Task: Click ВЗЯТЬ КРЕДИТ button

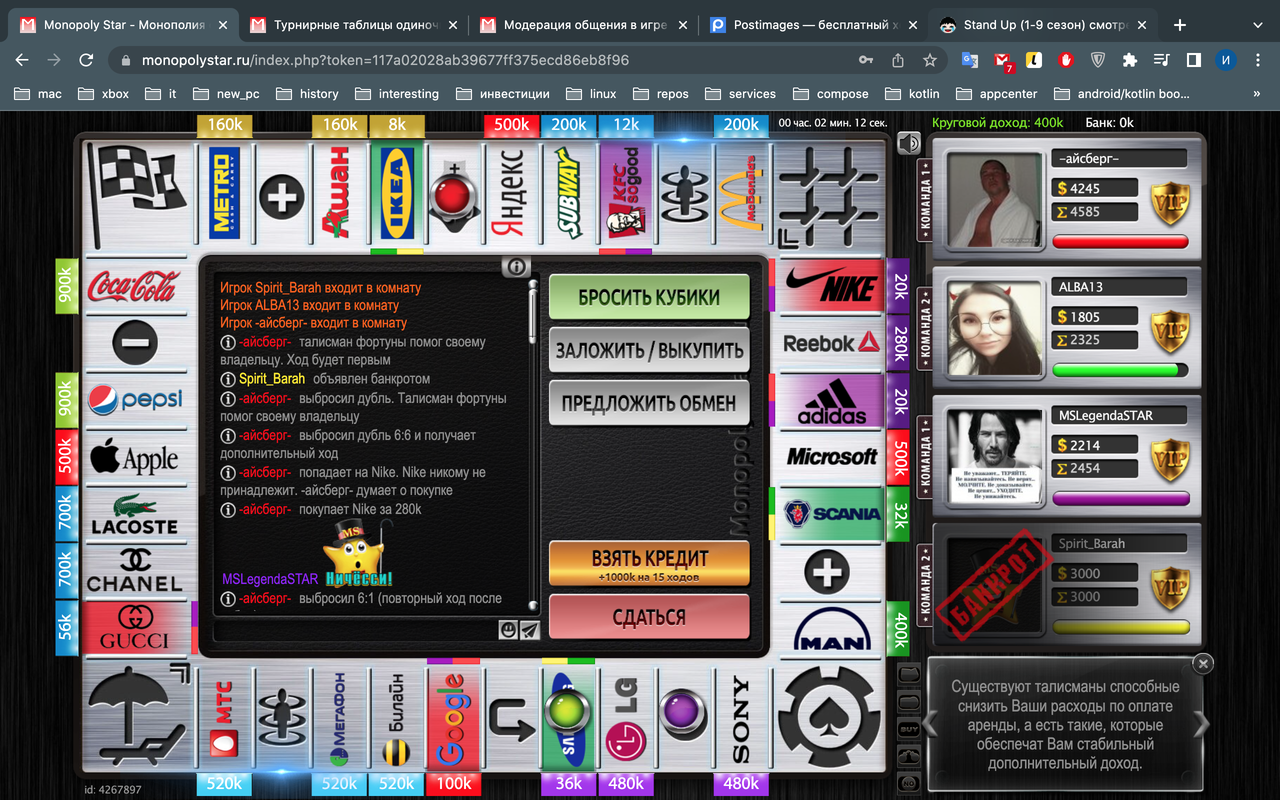Action: pyautogui.click(x=649, y=564)
